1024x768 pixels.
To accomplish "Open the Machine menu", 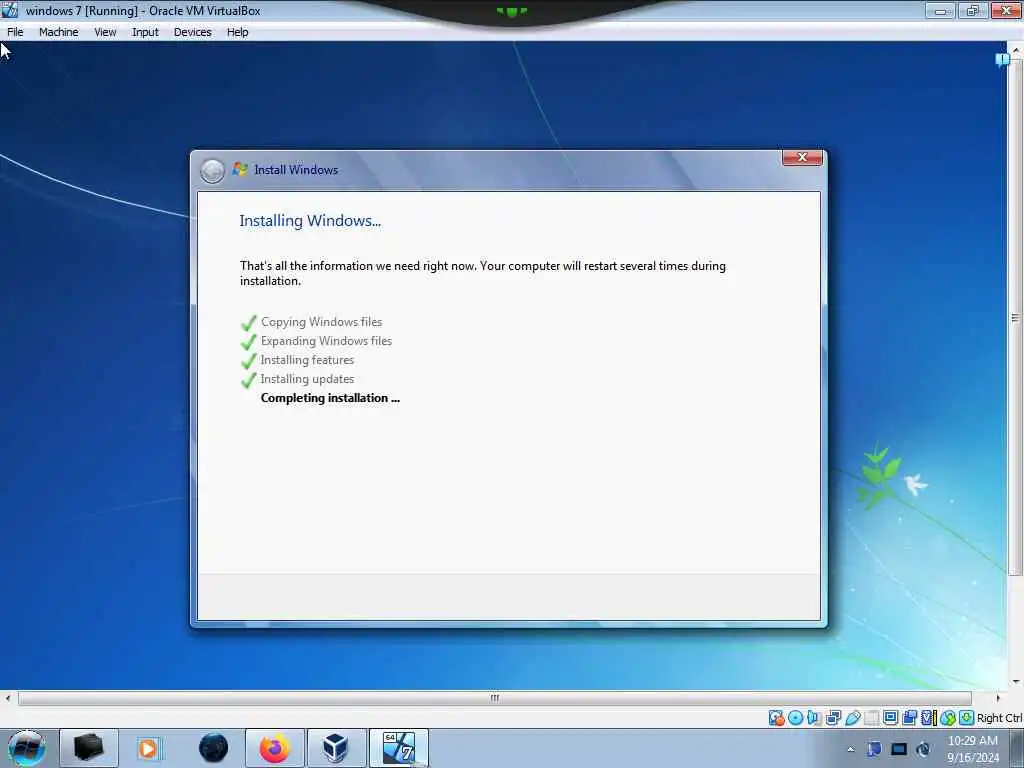I will tap(58, 32).
